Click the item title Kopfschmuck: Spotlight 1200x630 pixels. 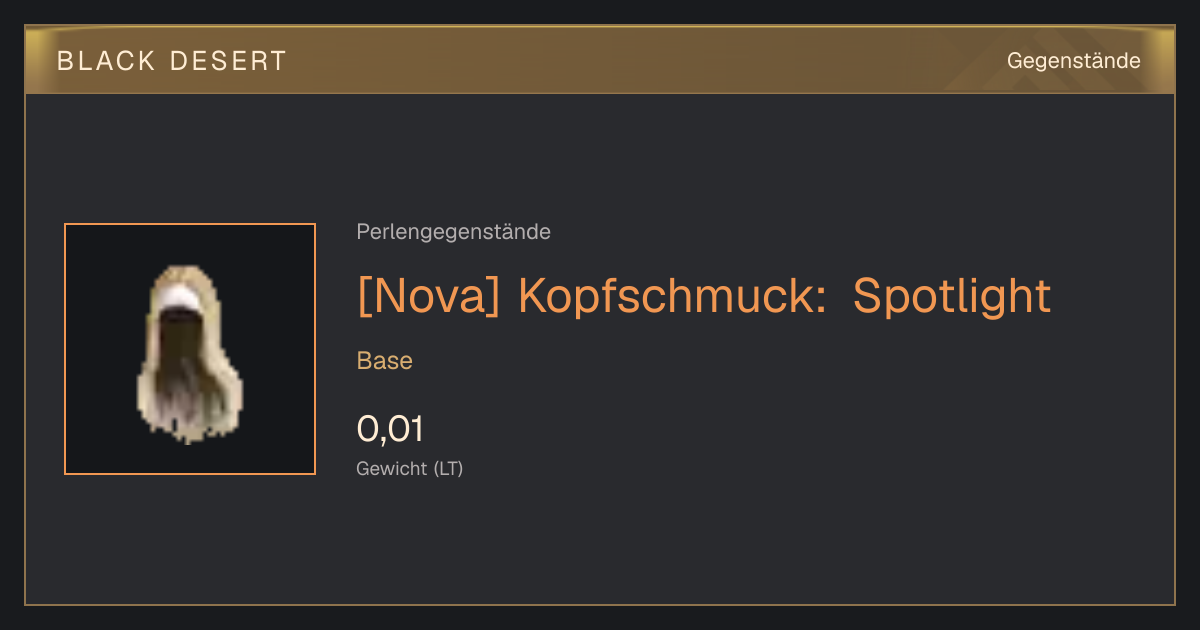click(x=785, y=296)
